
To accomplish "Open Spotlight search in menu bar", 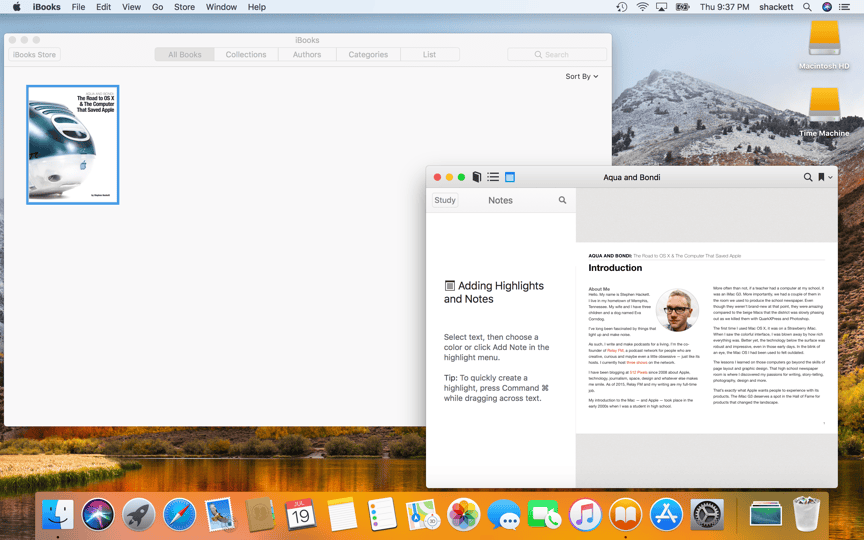I will [x=807, y=7].
